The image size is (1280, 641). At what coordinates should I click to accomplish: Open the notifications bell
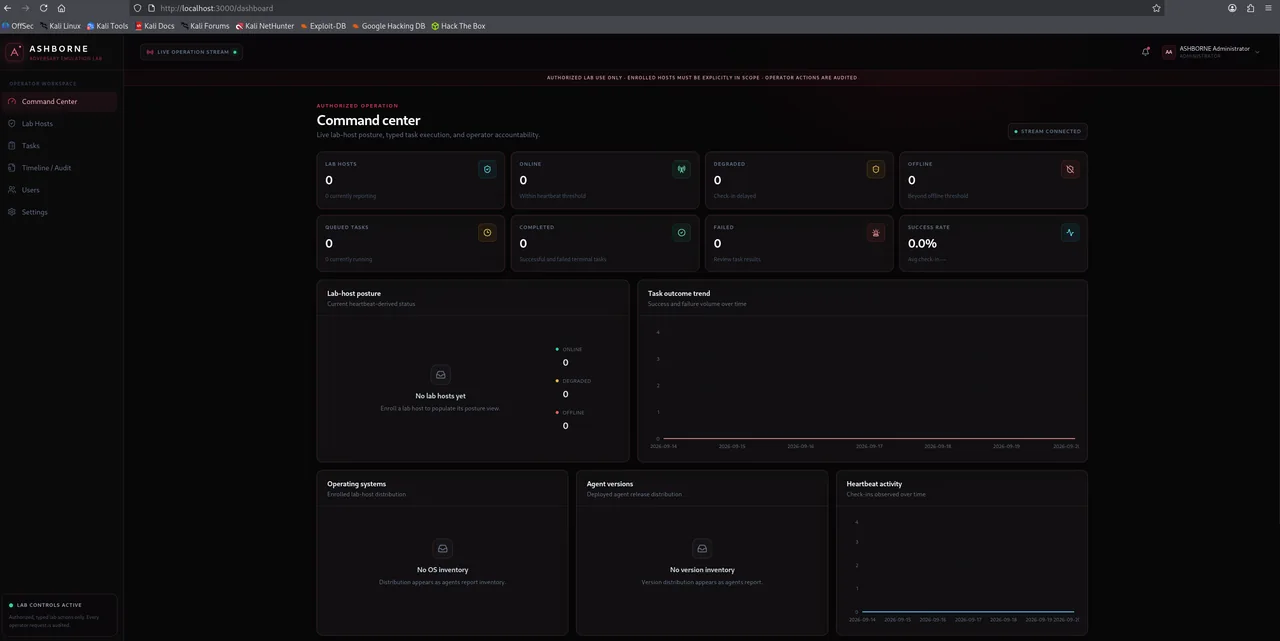pyautogui.click(x=1145, y=52)
